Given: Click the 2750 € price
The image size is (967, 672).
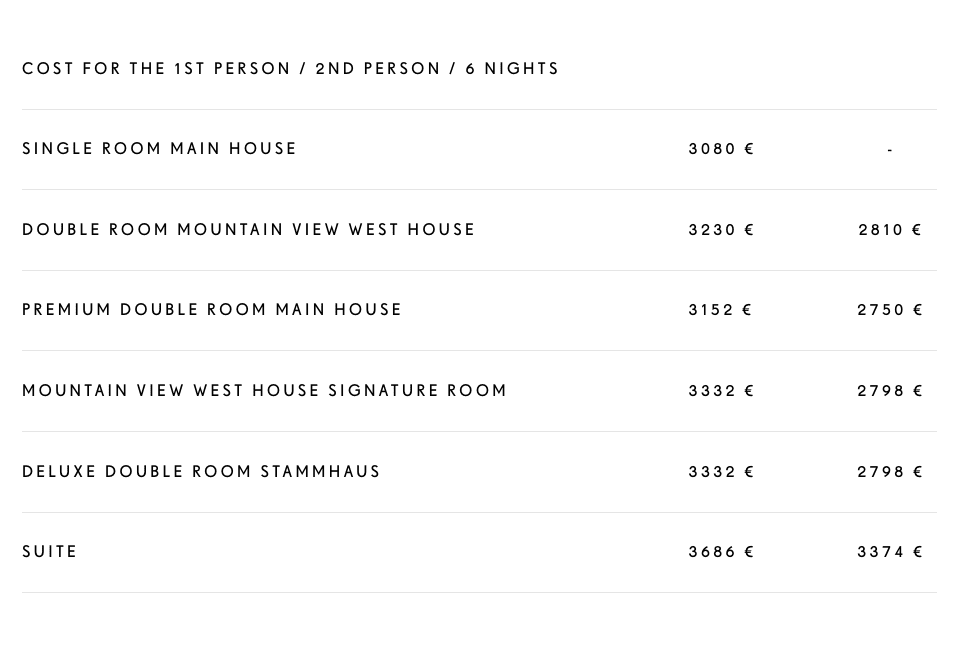Looking at the screenshot, I should click(889, 309).
